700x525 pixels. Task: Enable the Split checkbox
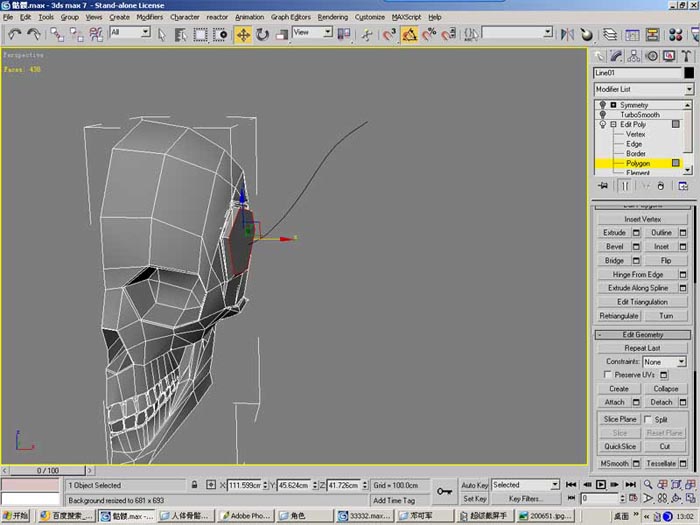click(648, 420)
